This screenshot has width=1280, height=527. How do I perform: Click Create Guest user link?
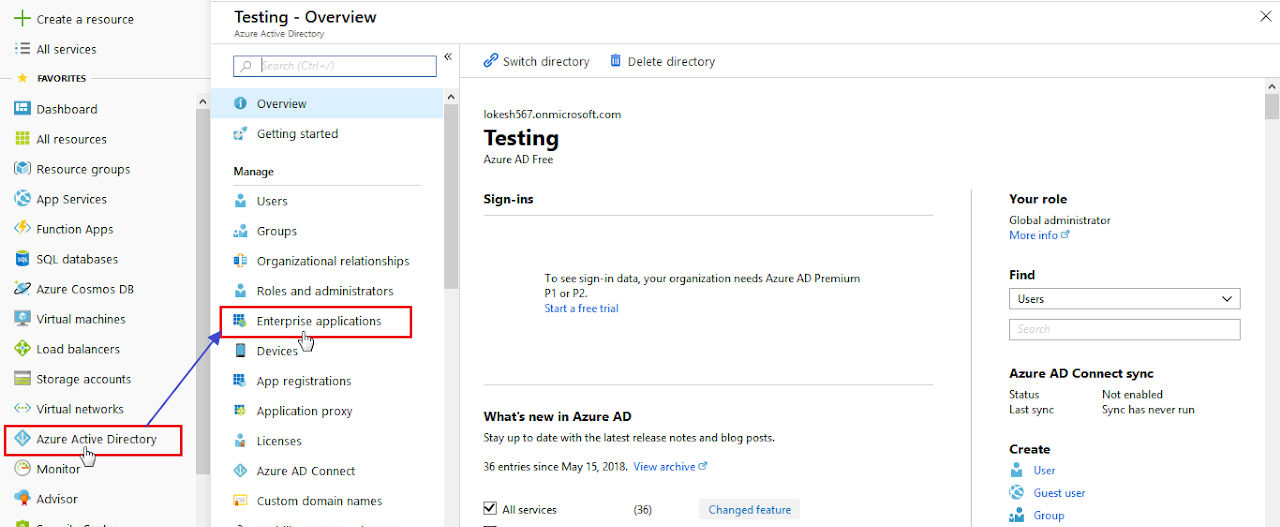tap(1059, 493)
